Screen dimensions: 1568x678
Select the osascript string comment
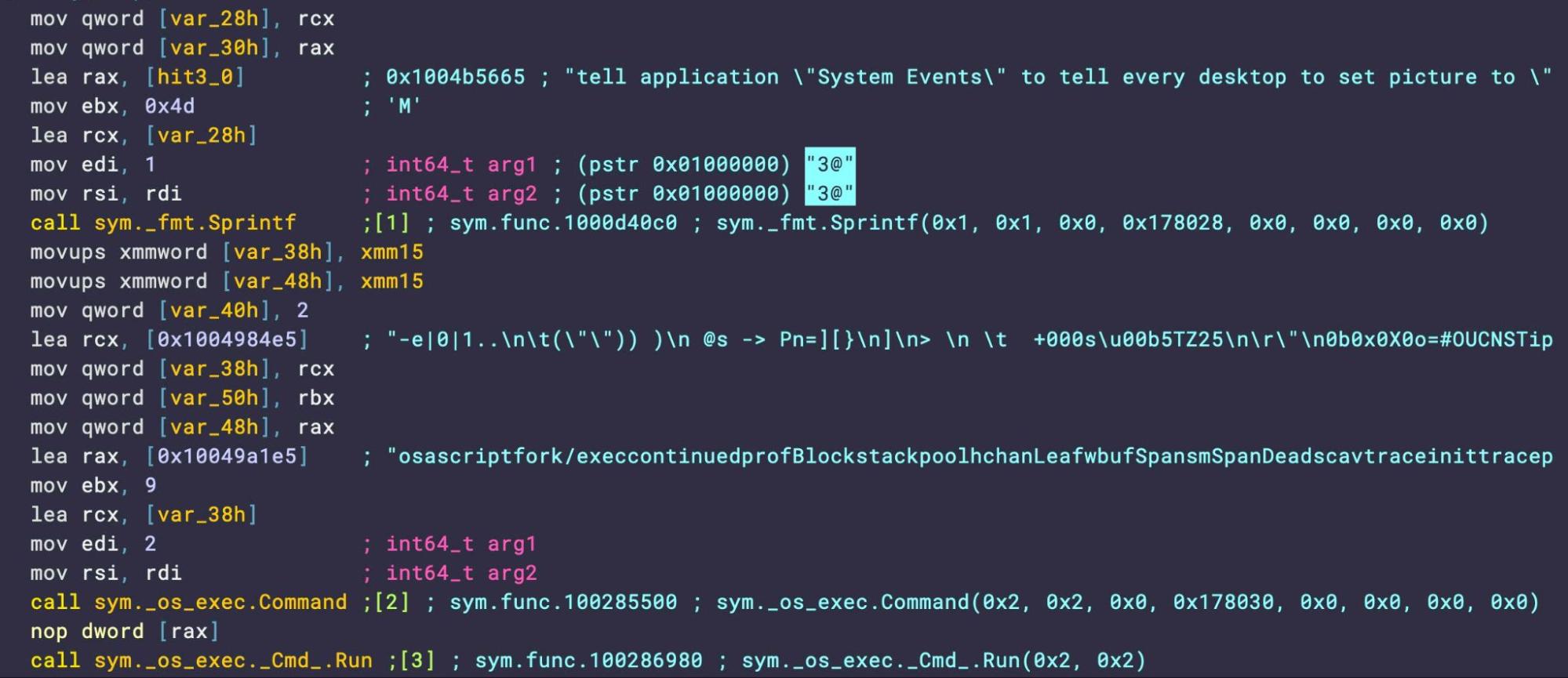tap(970, 456)
